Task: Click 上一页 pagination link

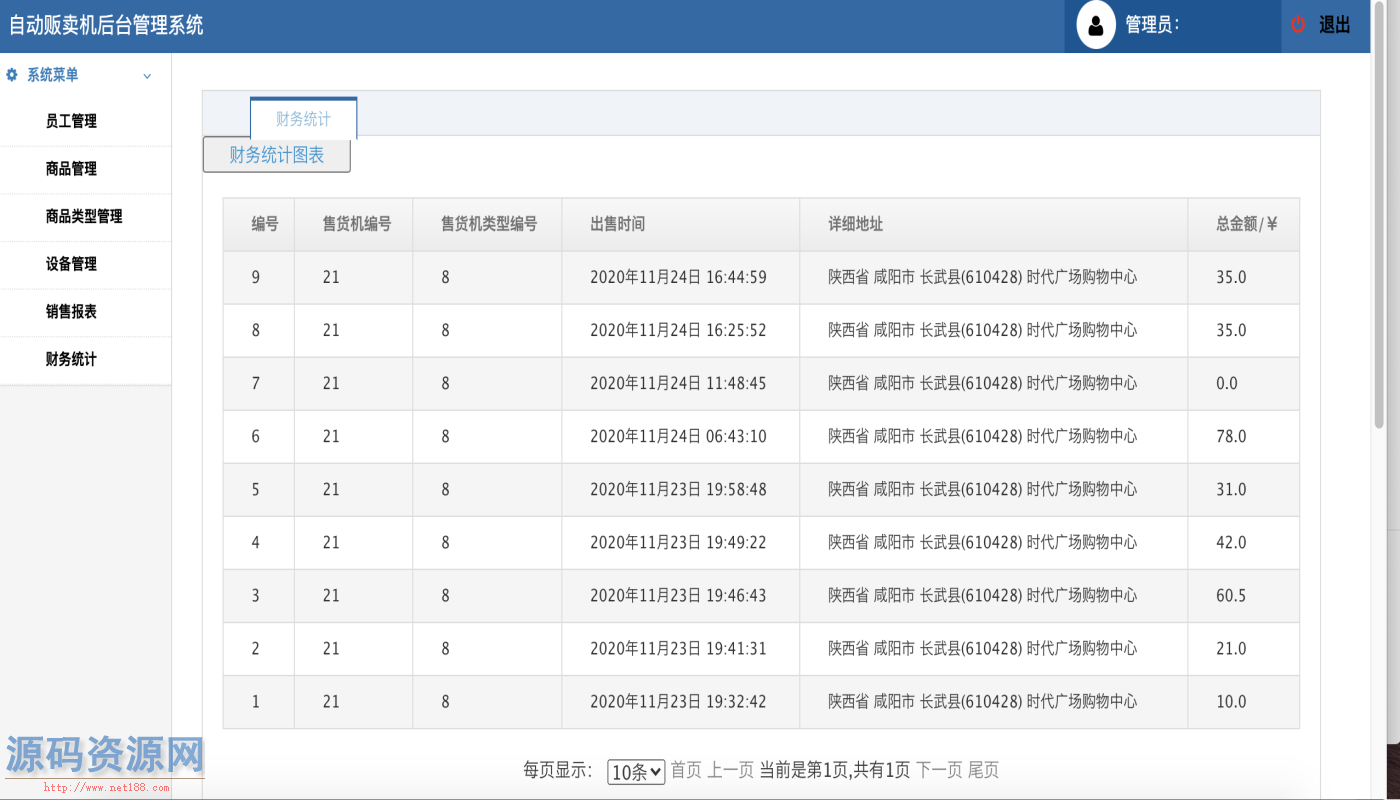Action: coord(730,770)
